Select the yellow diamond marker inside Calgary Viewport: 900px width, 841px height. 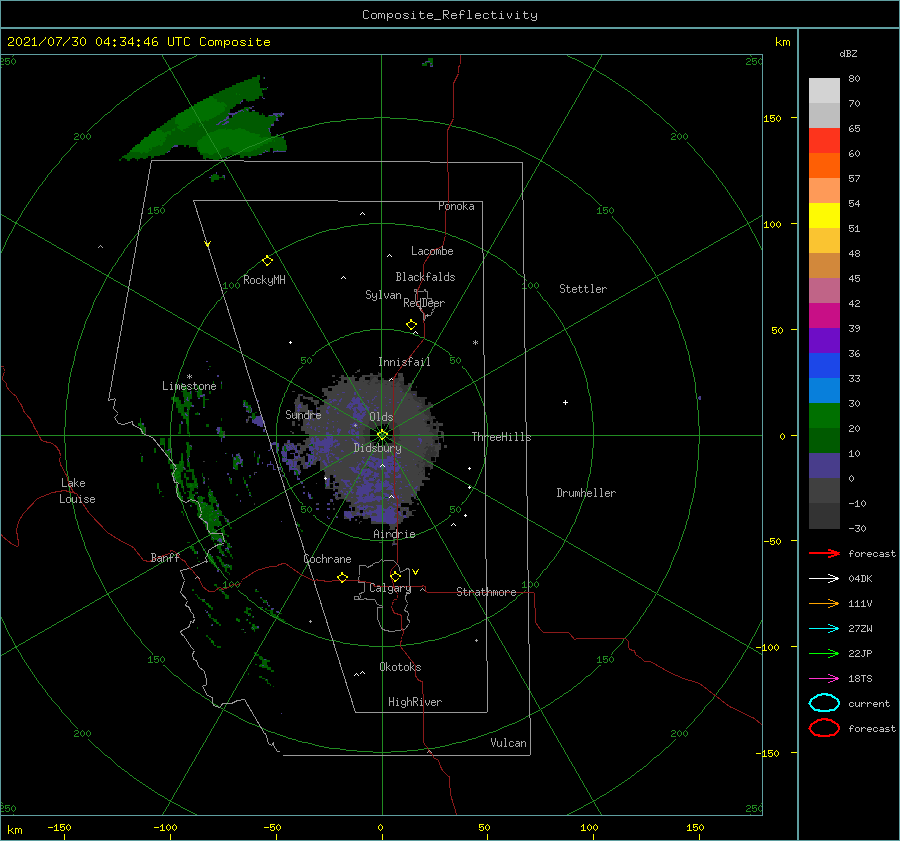click(395, 576)
